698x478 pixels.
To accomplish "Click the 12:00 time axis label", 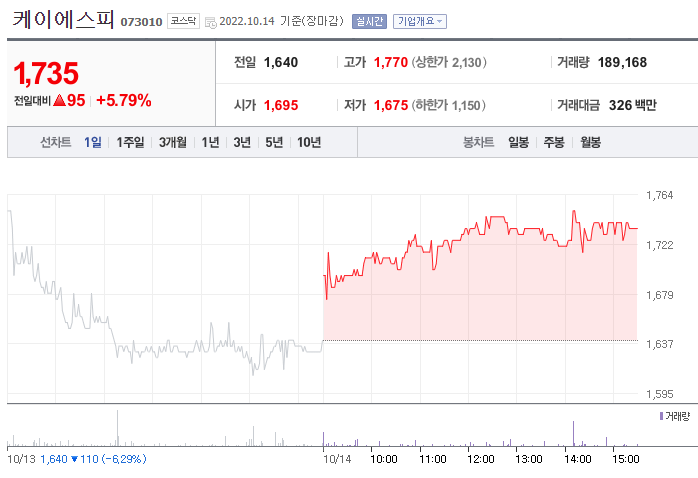I will 481,459.
